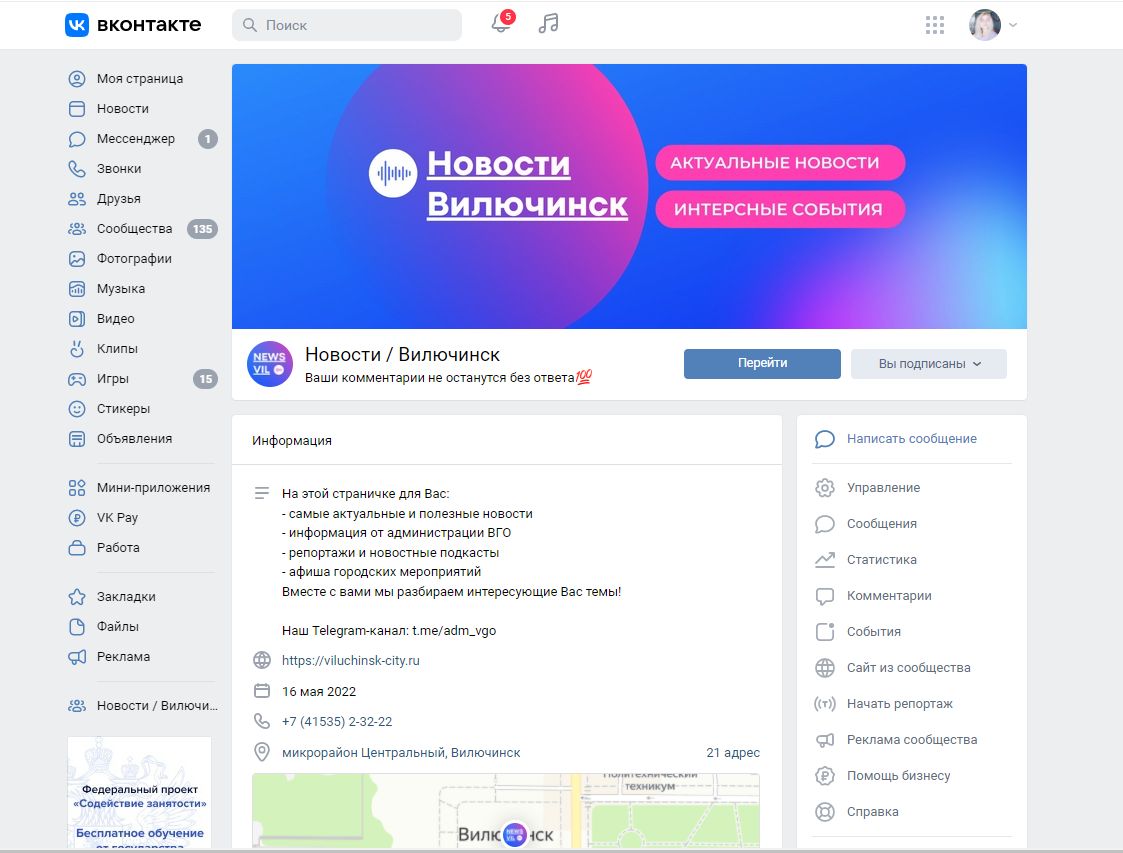Click the Мини-приложения icon
Image resolution: width=1123 pixels, height=853 pixels.
click(77, 488)
